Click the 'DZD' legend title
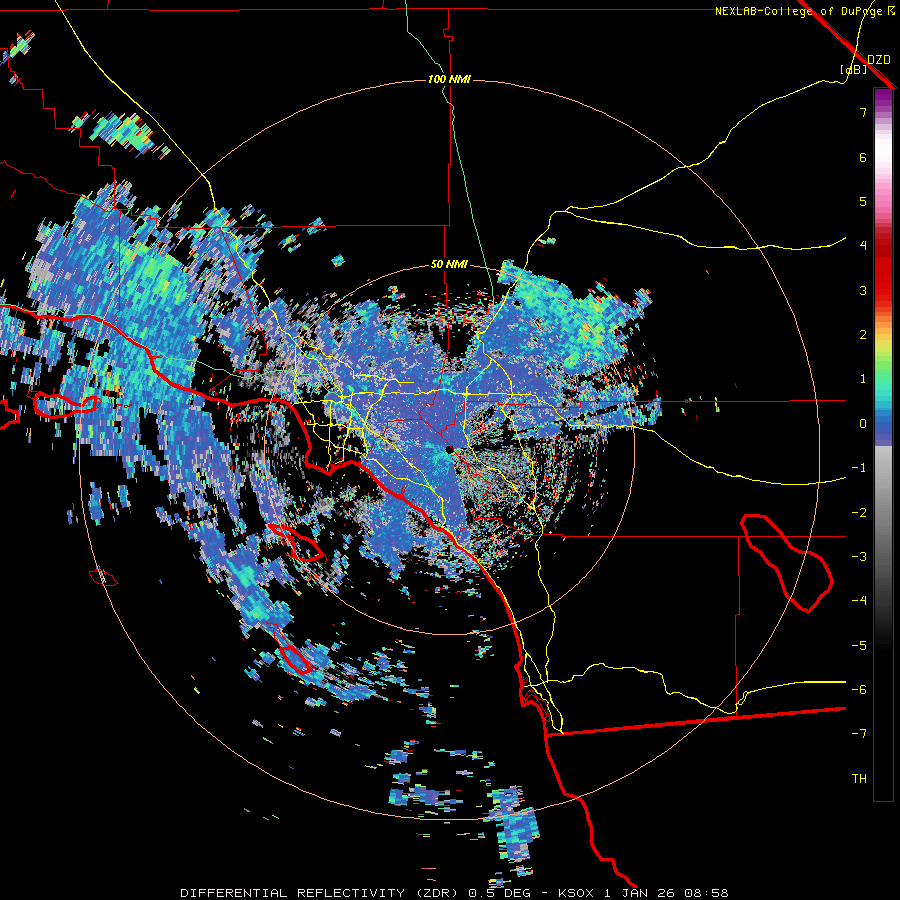Screen dimensions: 900x900 tap(878, 60)
